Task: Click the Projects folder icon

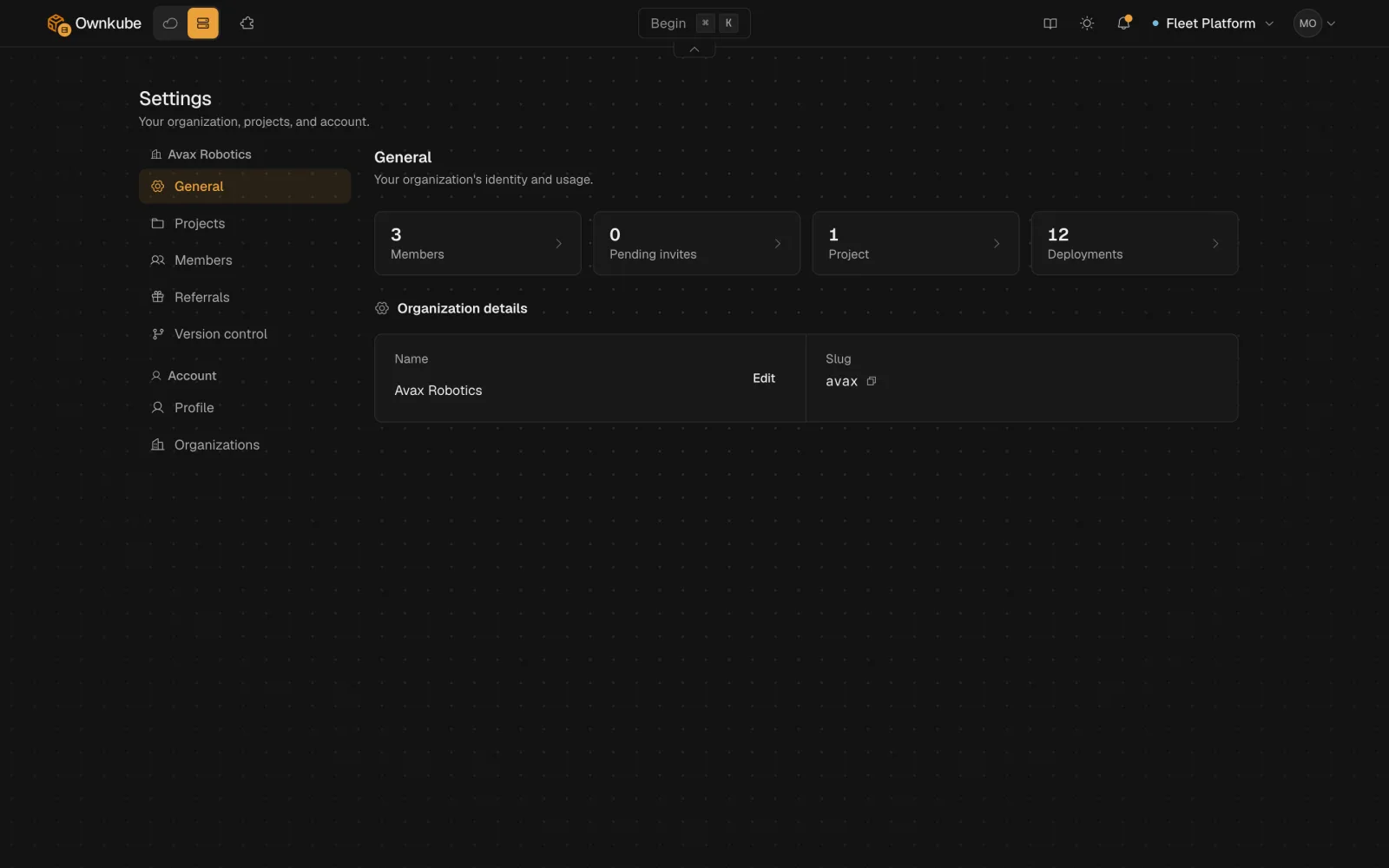Action: pos(158,223)
